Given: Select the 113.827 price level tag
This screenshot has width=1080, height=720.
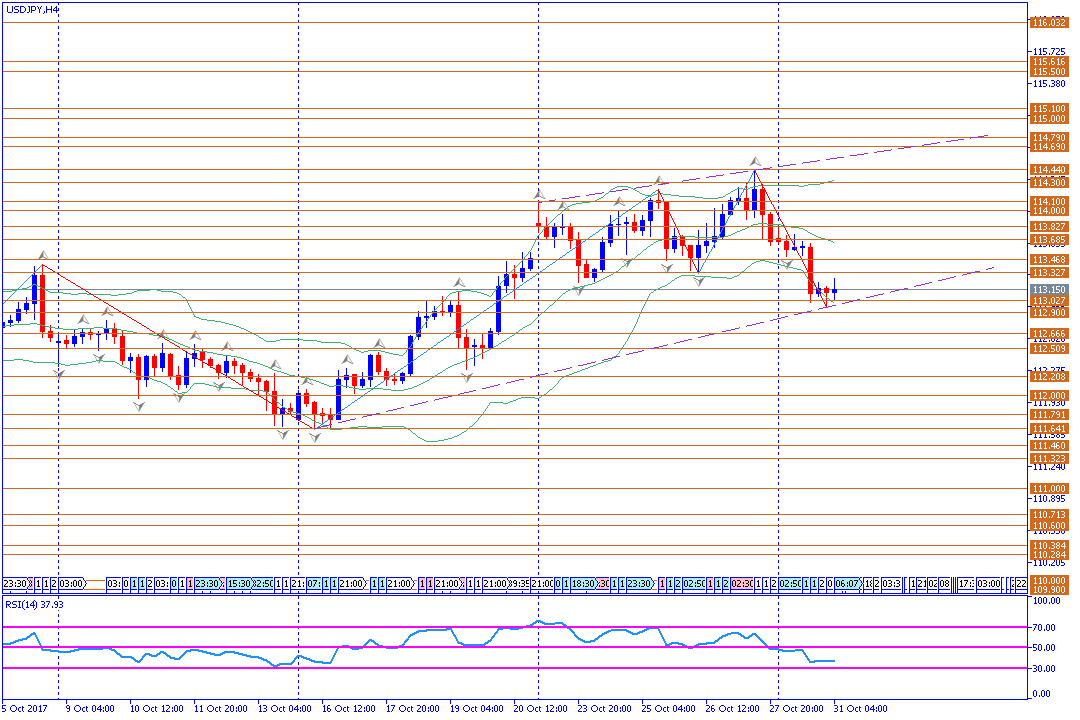Looking at the screenshot, I should (1049, 227).
